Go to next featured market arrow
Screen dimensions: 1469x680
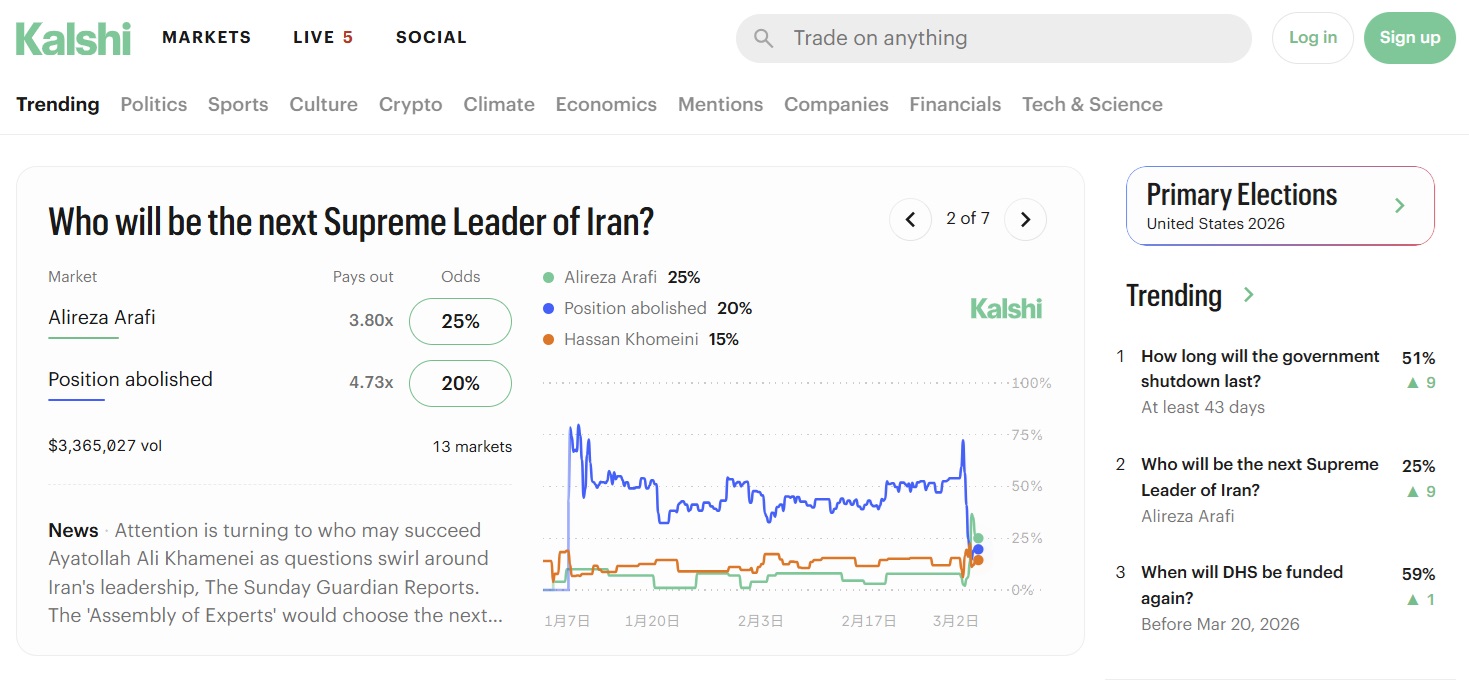(x=1025, y=219)
